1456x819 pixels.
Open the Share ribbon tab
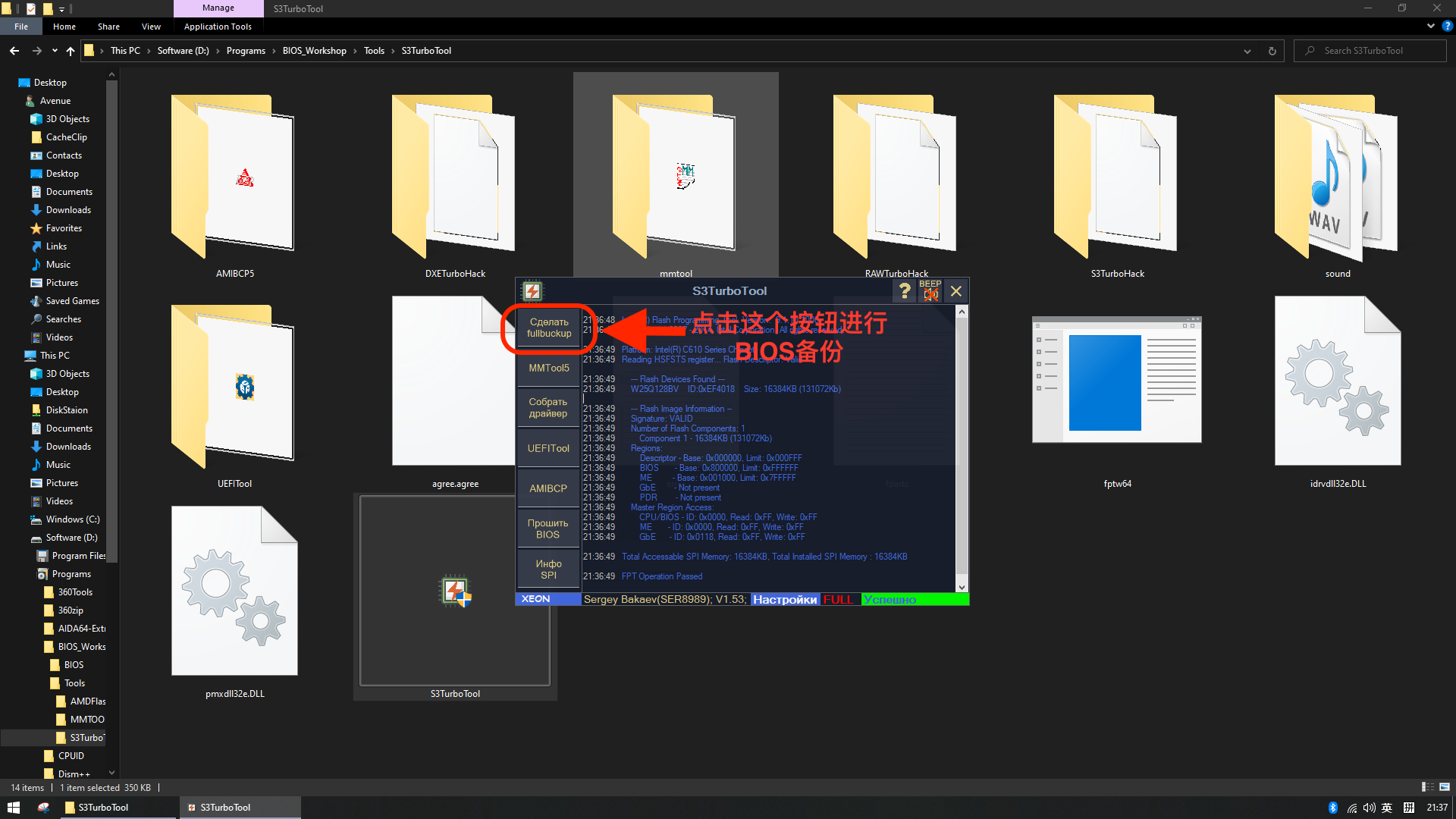(108, 27)
